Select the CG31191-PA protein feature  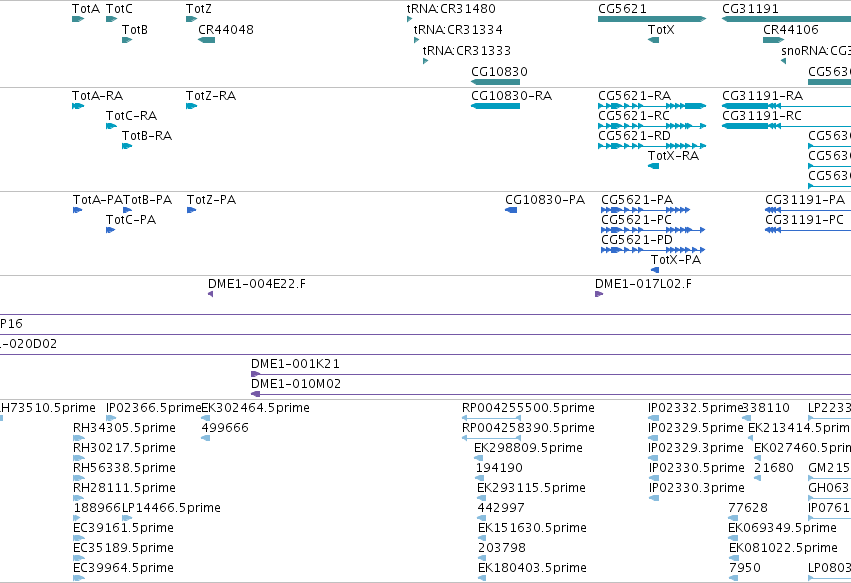click(808, 210)
